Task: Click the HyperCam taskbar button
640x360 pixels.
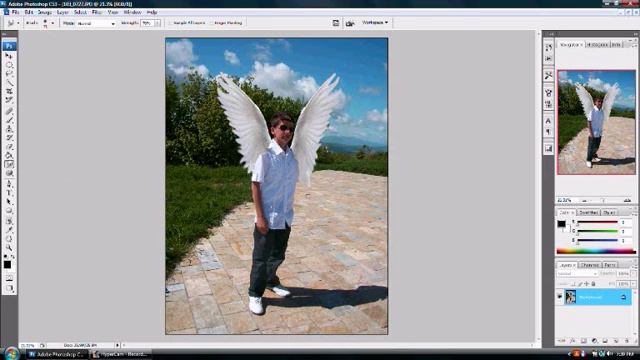Action: [x=120, y=354]
